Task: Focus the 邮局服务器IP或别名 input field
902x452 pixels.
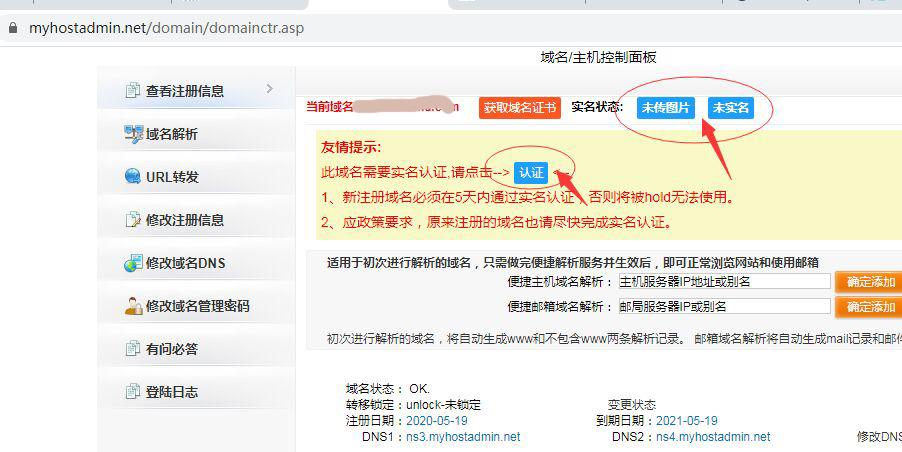Action: [x=725, y=306]
